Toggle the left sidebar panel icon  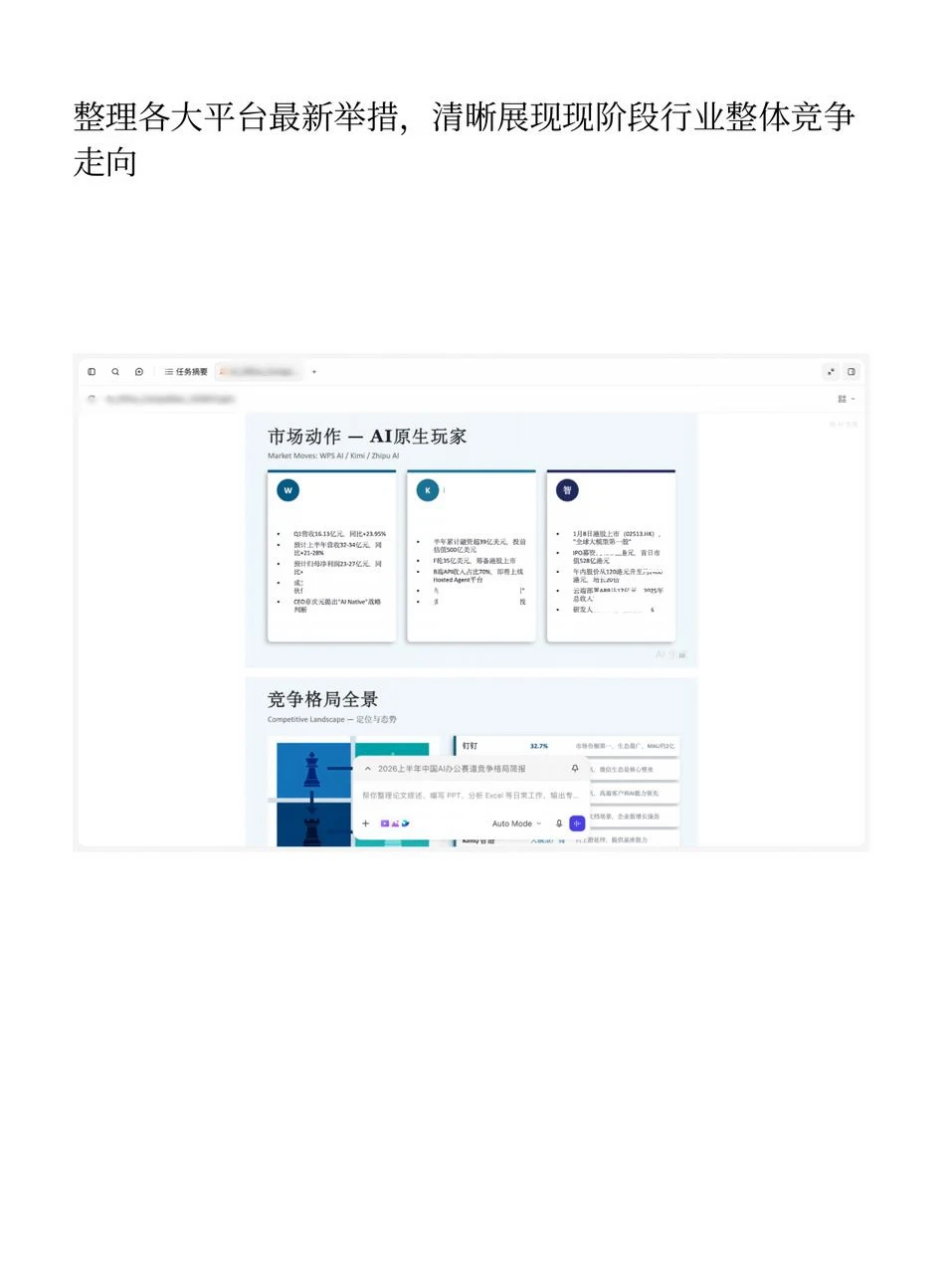92,372
